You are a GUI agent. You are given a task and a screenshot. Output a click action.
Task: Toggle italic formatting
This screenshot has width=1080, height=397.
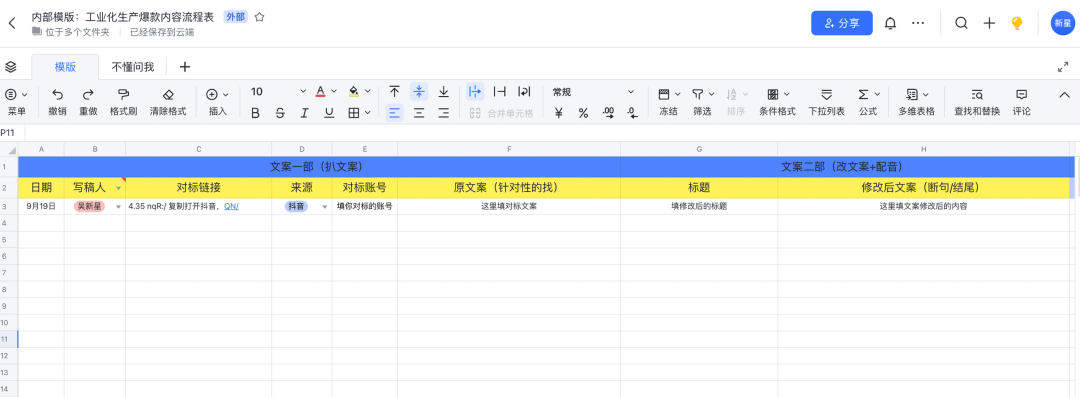click(304, 113)
